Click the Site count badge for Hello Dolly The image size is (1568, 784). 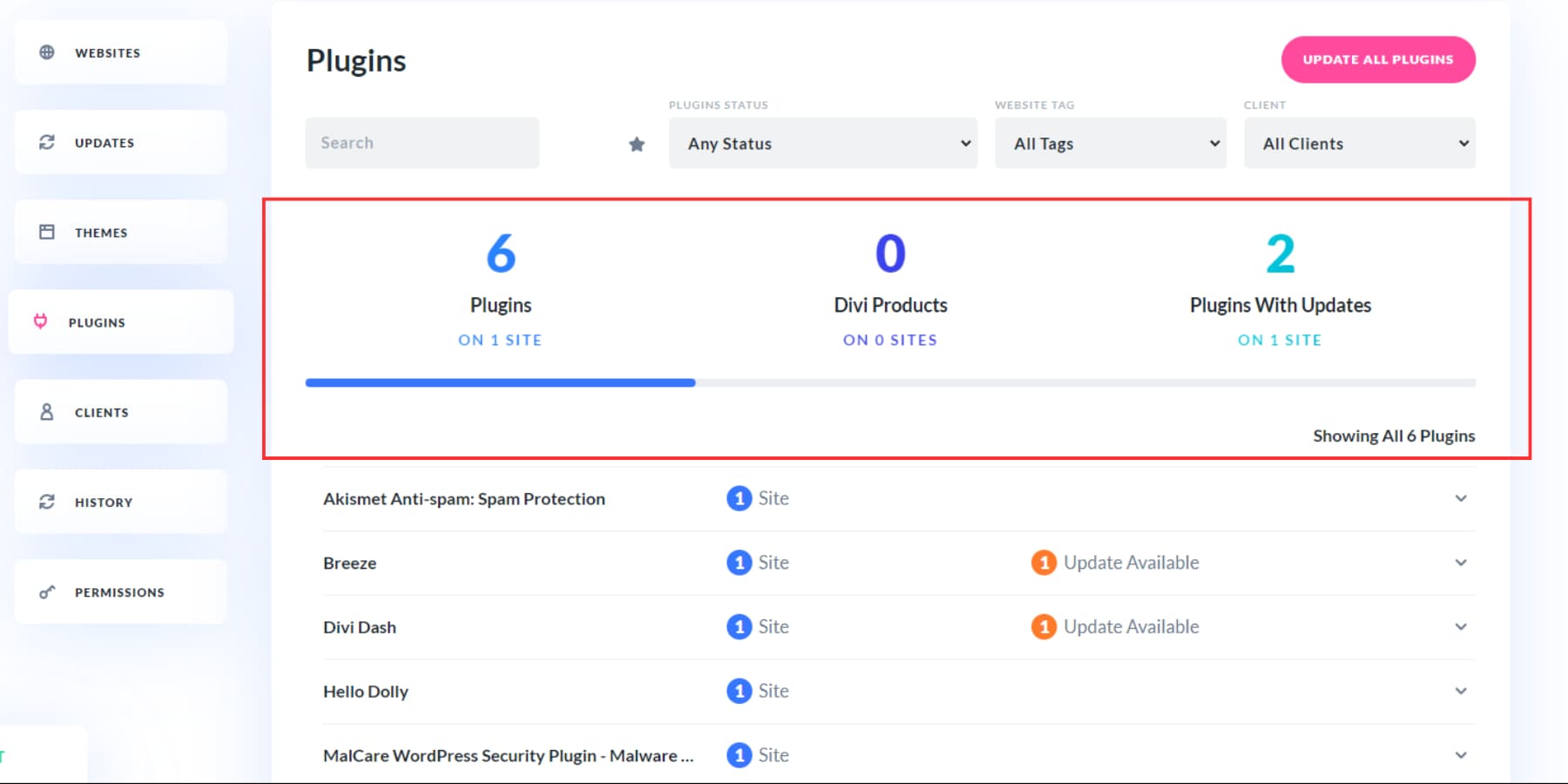740,690
